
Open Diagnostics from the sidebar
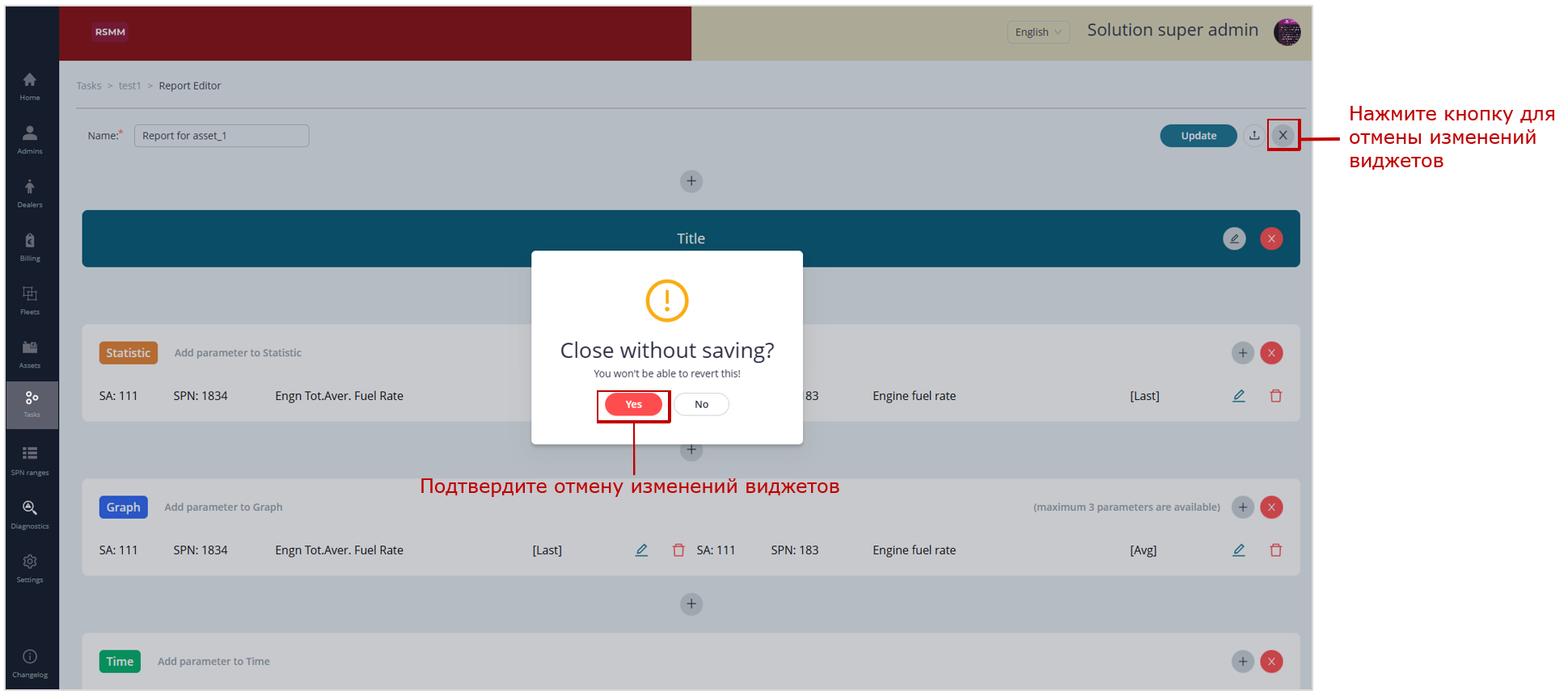point(30,514)
